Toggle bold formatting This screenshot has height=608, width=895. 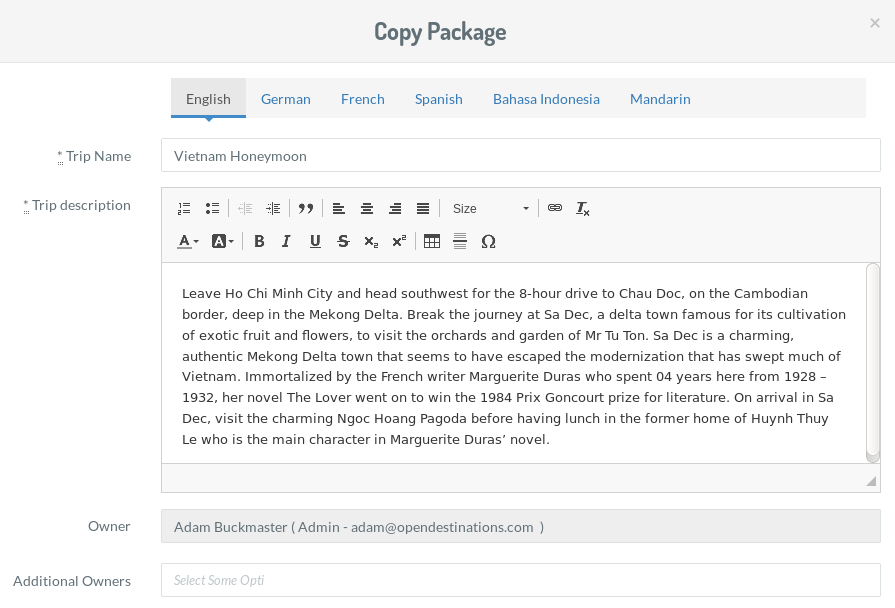259,241
